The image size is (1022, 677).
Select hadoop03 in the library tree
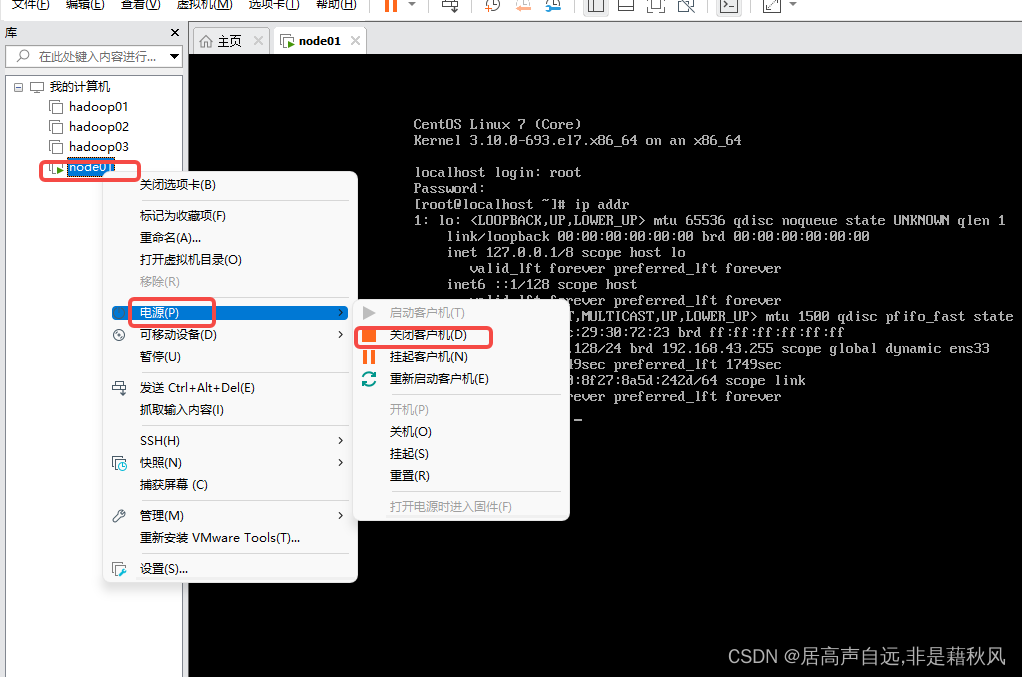(x=98, y=147)
